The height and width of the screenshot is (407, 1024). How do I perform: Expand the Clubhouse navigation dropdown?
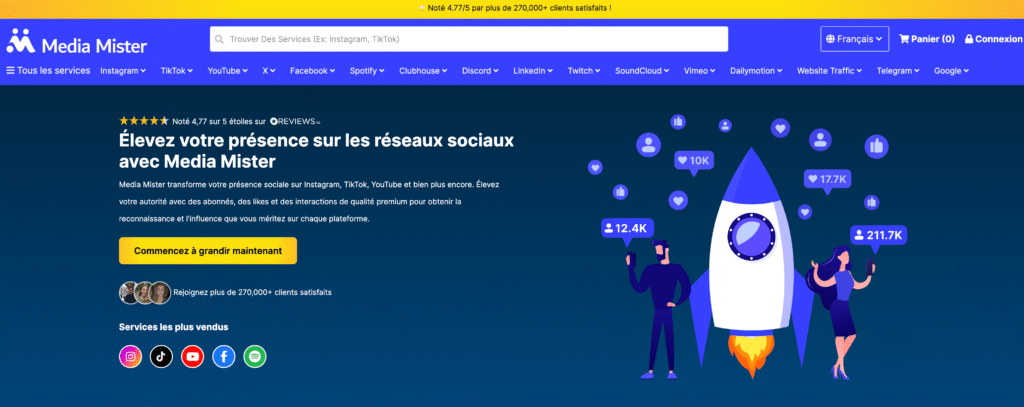click(423, 71)
